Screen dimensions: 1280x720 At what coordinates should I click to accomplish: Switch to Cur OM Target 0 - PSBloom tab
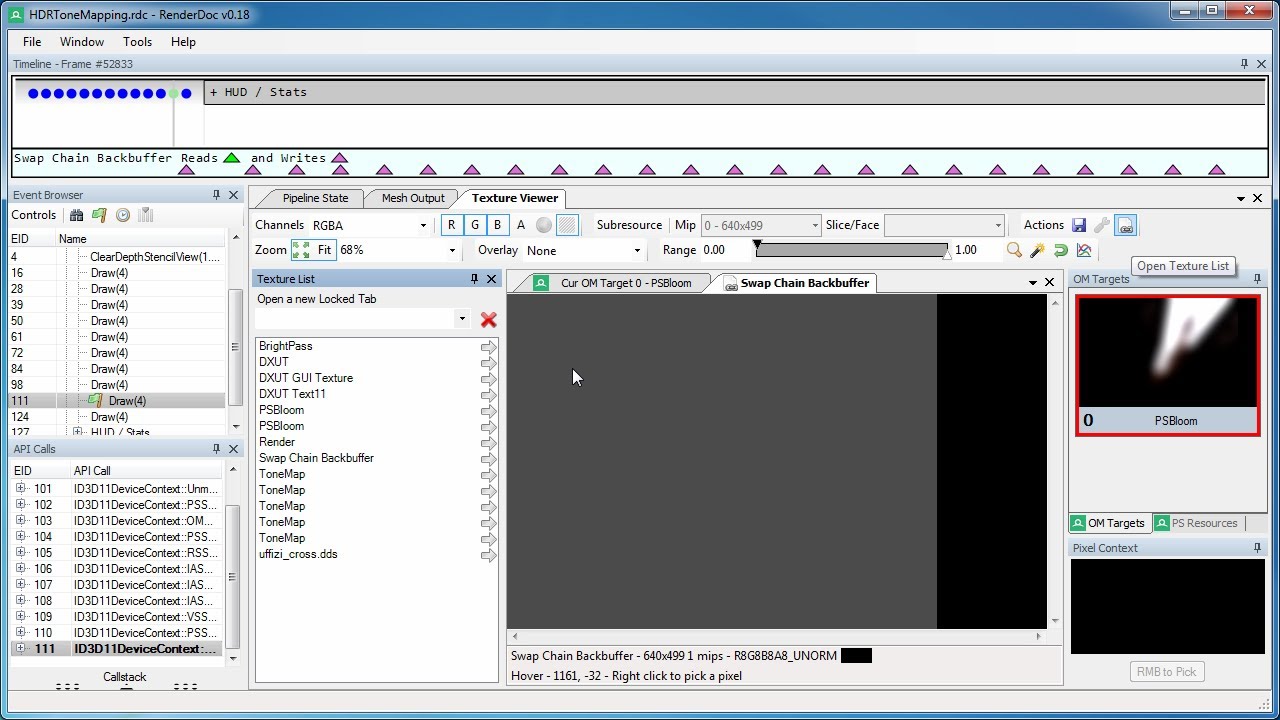614,283
